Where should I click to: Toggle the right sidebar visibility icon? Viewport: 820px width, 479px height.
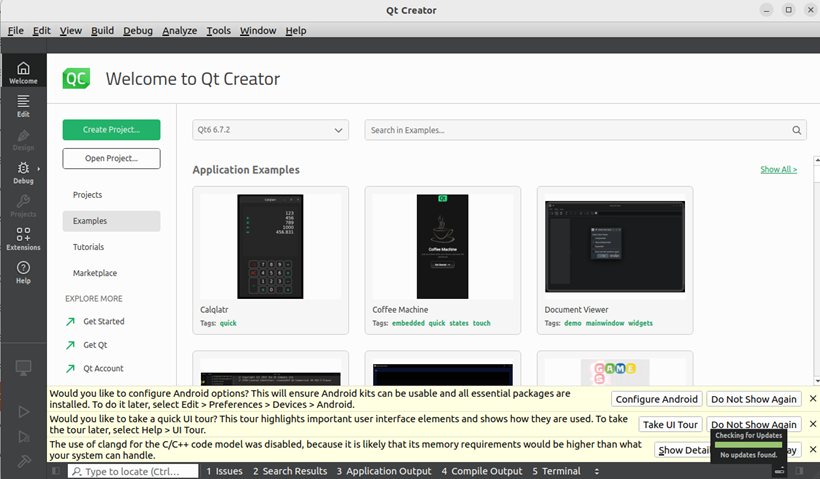coord(799,471)
